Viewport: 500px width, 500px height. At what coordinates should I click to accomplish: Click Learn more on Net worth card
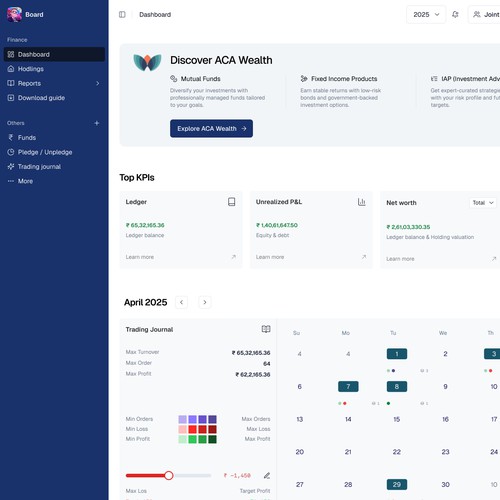tap(400, 259)
